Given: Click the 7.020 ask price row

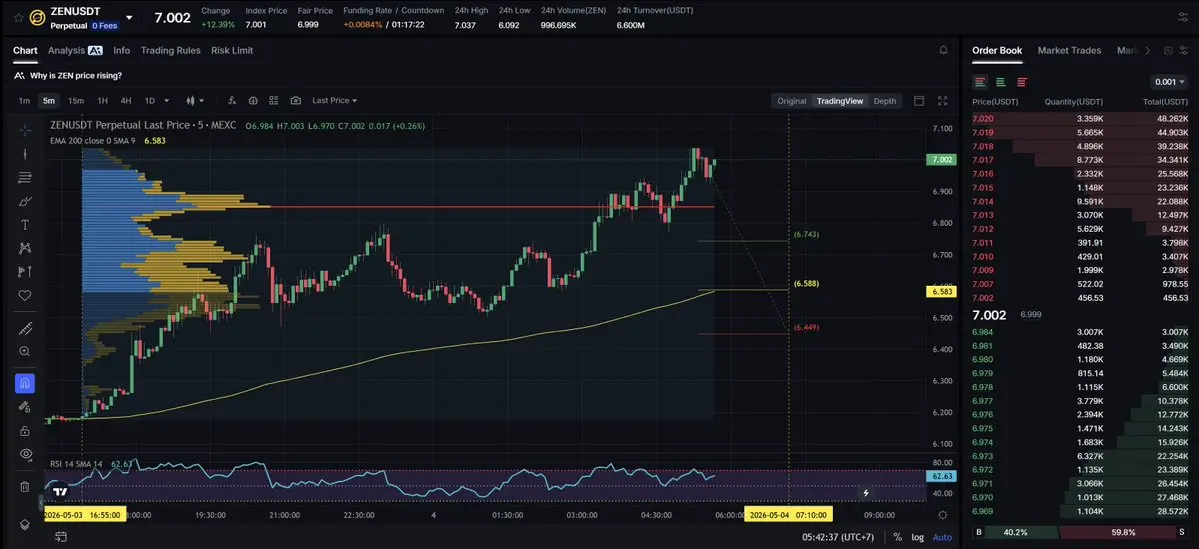Looking at the screenshot, I should (1080, 119).
